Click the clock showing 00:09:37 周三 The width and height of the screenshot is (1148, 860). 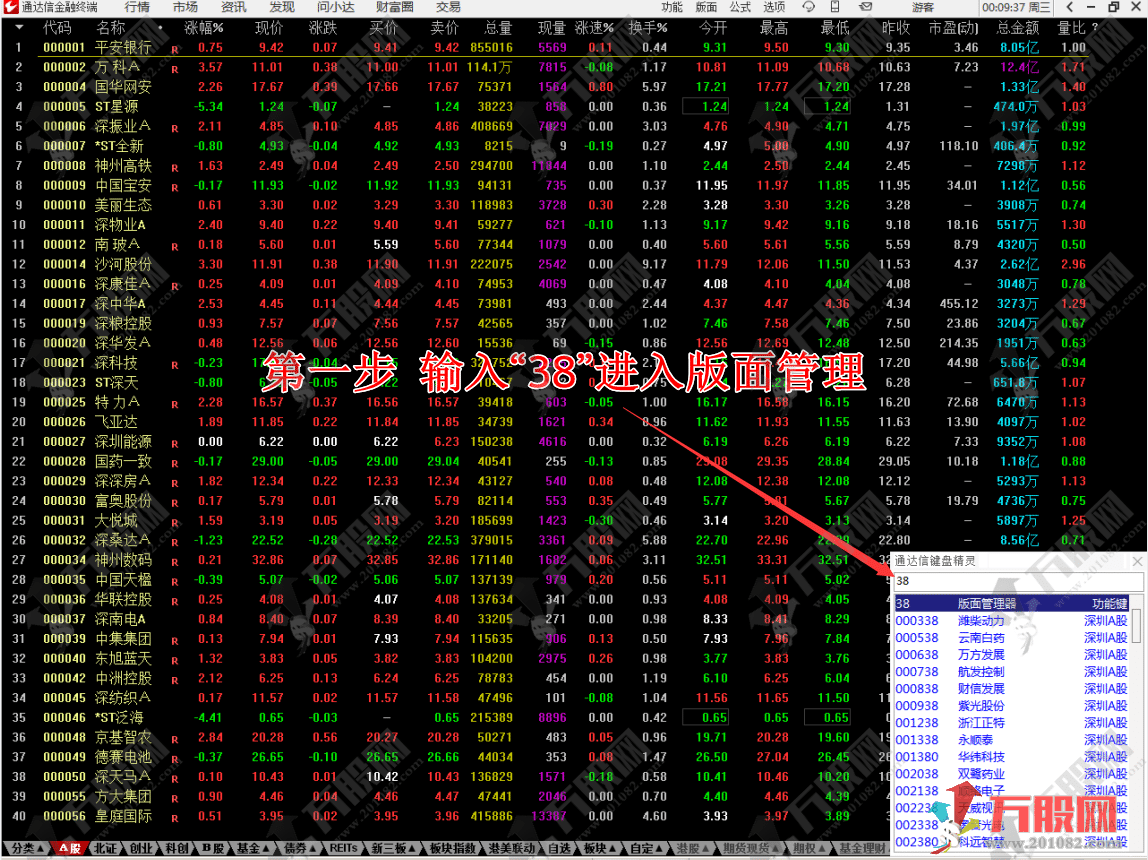pos(1016,7)
